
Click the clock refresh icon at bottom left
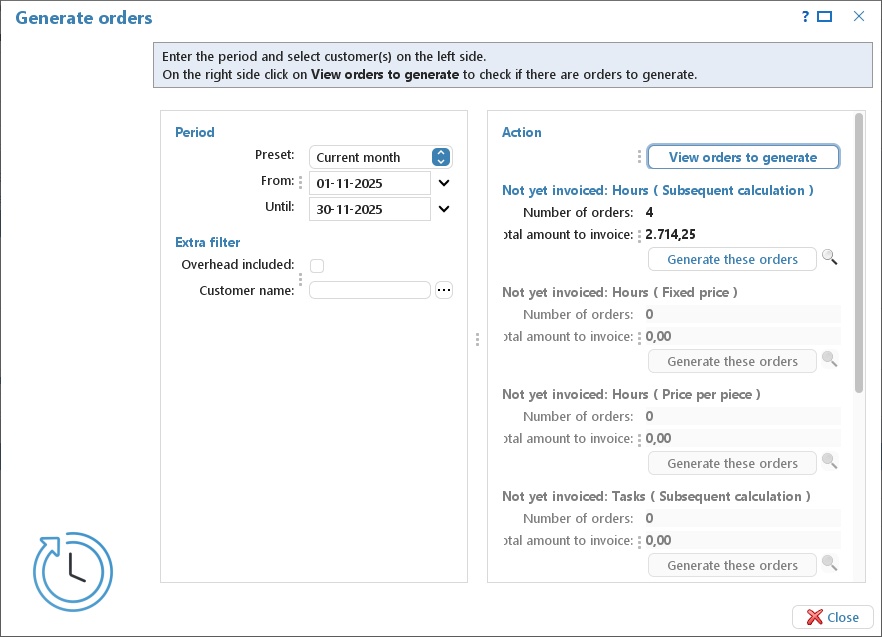(x=73, y=571)
